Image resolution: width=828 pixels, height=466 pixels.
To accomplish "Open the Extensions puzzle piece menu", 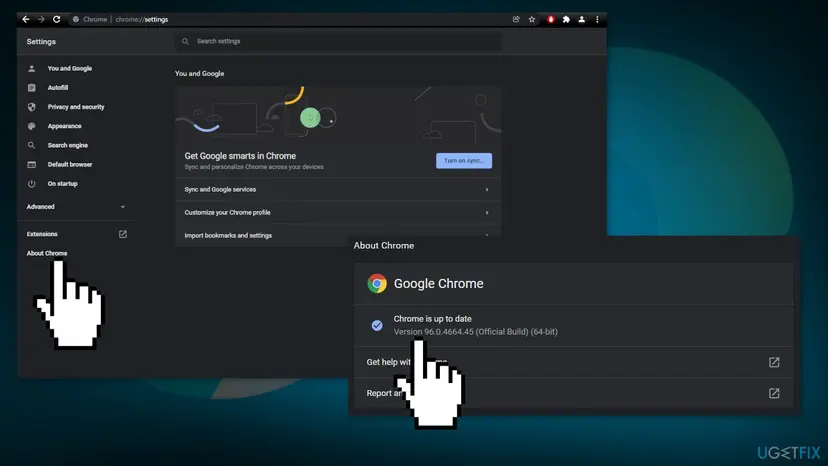I will point(566,20).
